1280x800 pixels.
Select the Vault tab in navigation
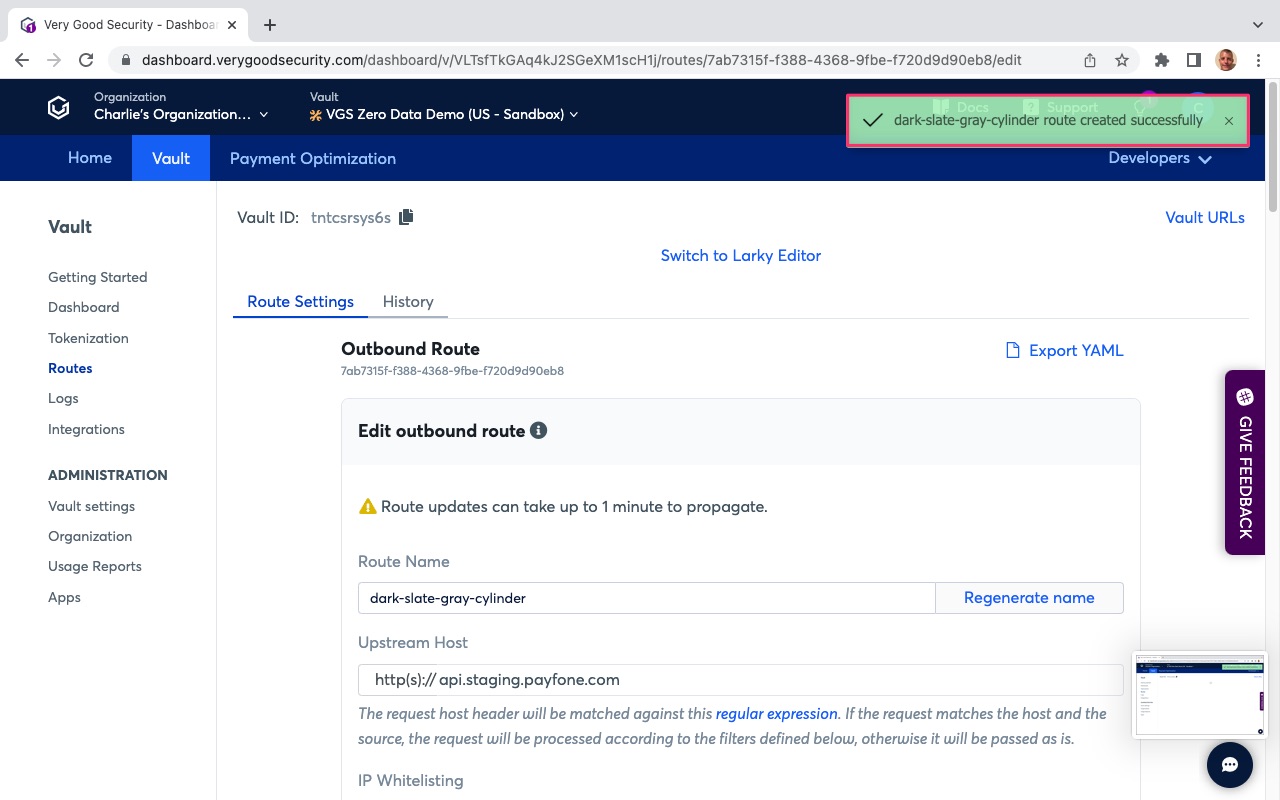[171, 158]
